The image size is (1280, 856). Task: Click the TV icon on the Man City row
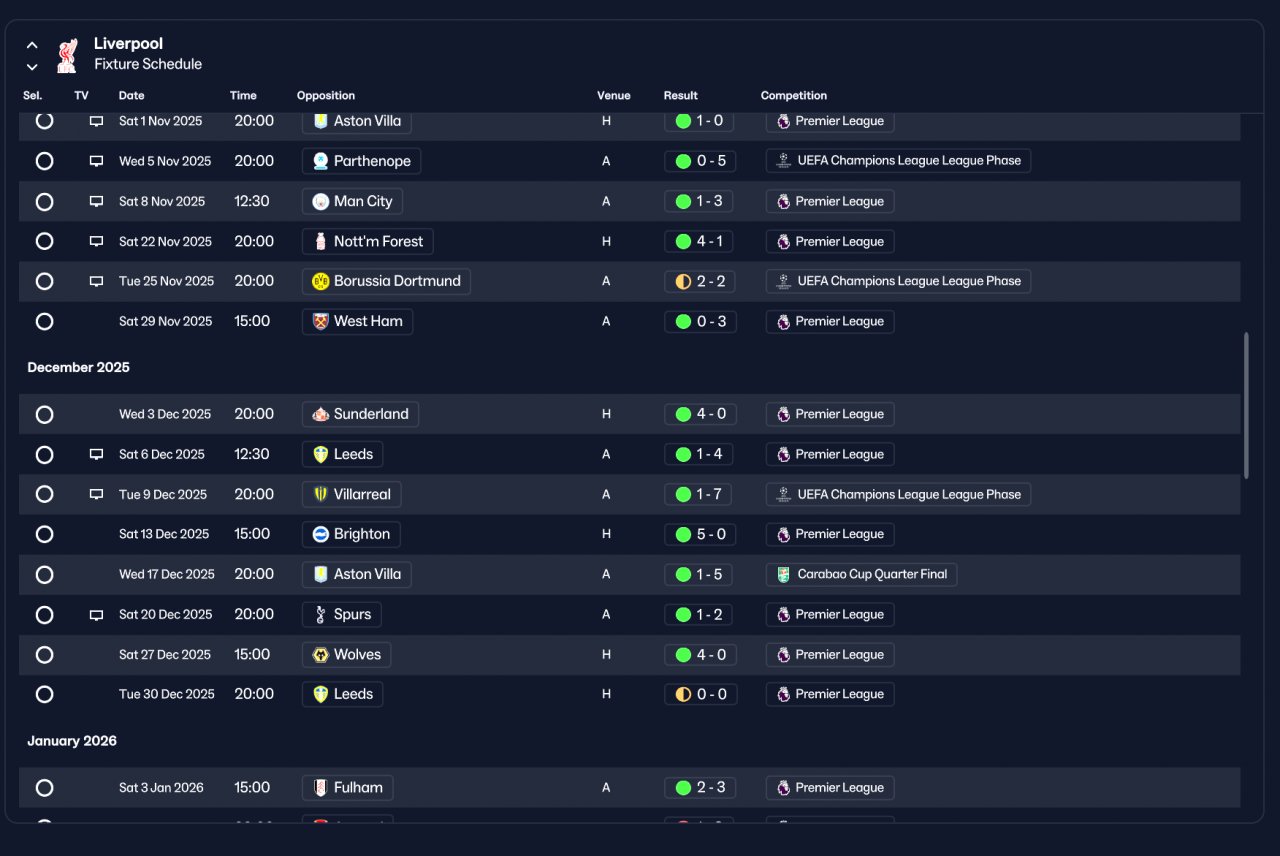coord(96,201)
